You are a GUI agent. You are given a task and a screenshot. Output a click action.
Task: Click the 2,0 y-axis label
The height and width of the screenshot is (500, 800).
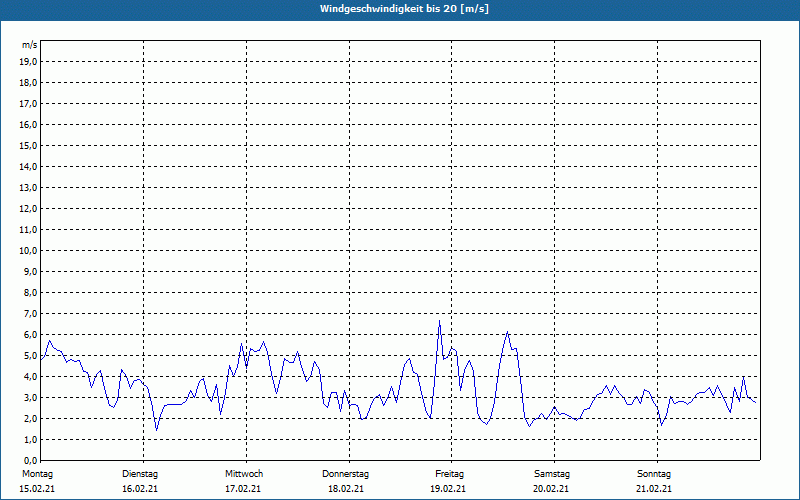(30, 418)
